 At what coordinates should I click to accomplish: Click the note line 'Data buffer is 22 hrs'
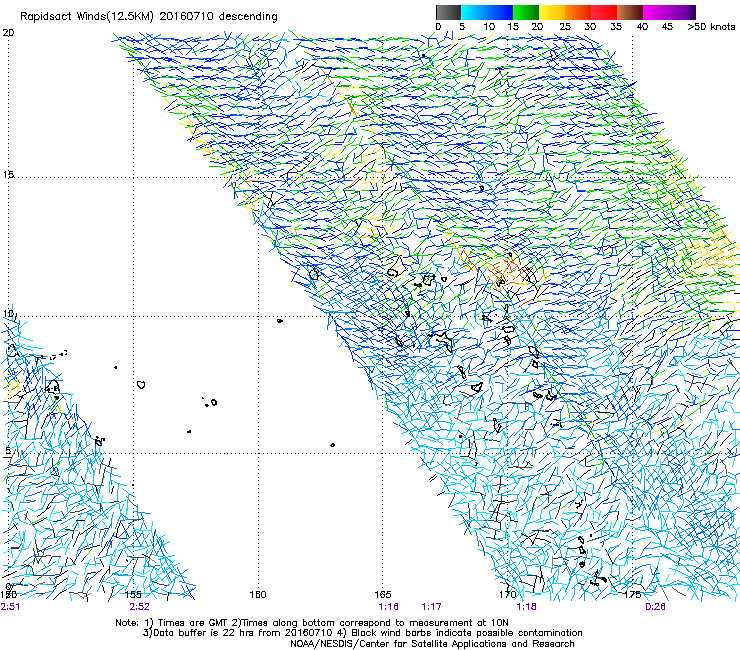[x=202, y=633]
